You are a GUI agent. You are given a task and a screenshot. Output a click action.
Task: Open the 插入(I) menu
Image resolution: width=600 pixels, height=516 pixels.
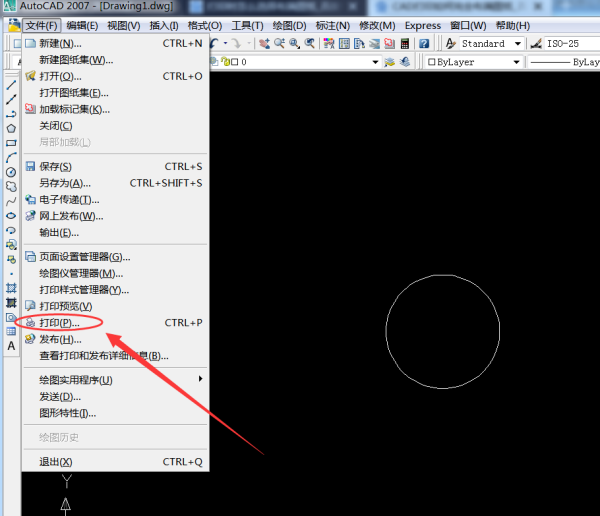164,26
